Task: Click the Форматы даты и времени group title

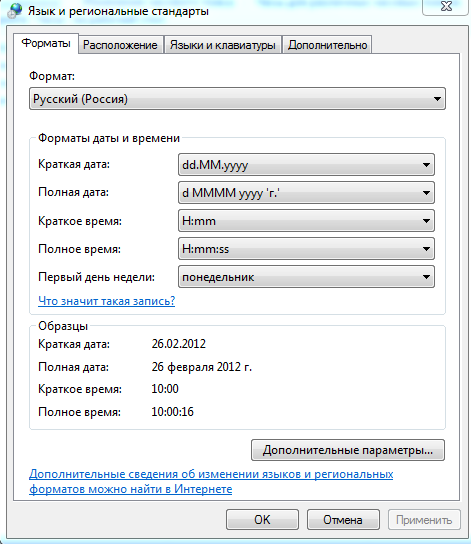Action: click(109, 138)
